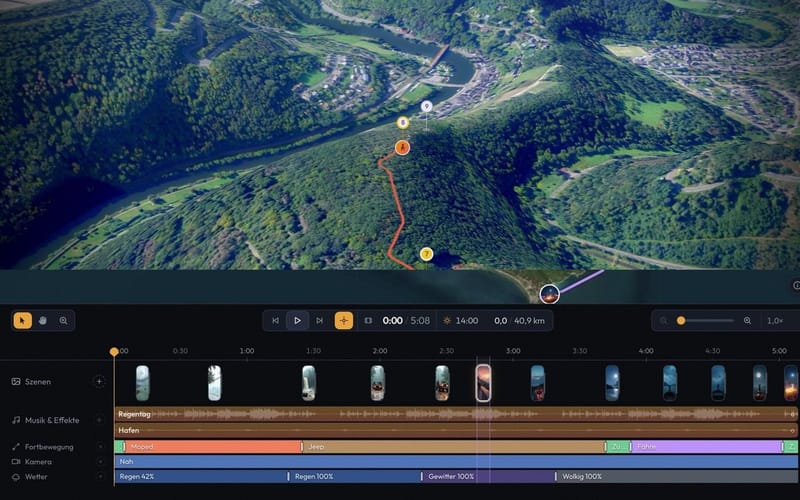Click the current time 0:00 readout

pyautogui.click(x=393, y=320)
